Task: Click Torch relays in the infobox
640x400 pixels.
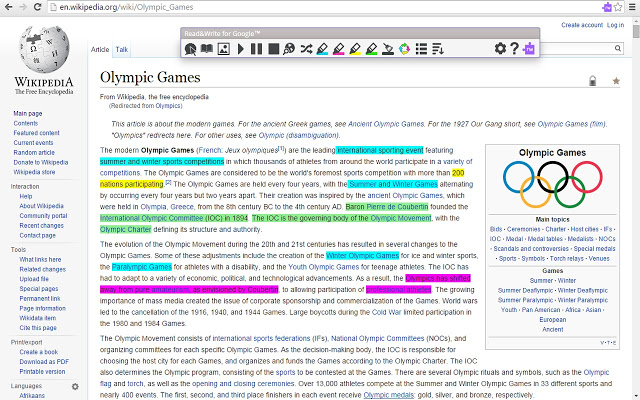Action: point(567,259)
